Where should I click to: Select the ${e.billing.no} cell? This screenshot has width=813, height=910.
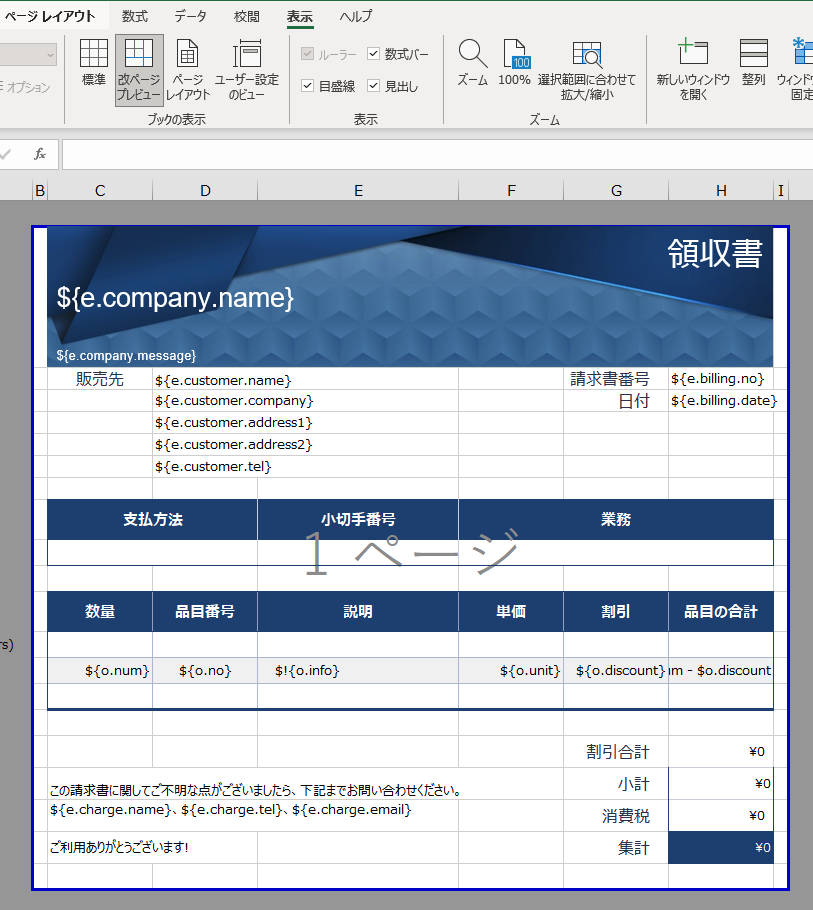tap(721, 379)
